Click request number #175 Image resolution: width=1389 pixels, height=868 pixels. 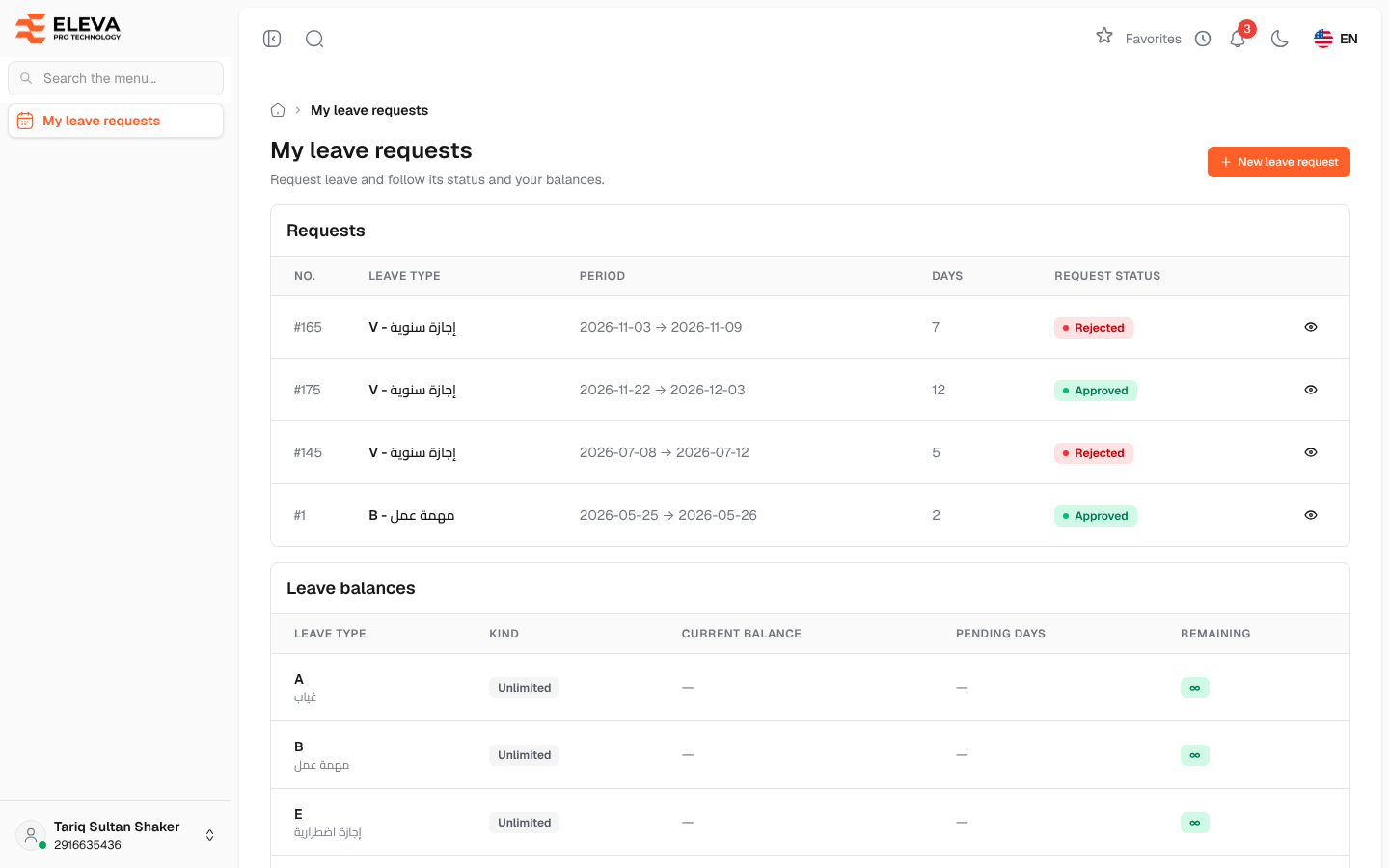[308, 390]
